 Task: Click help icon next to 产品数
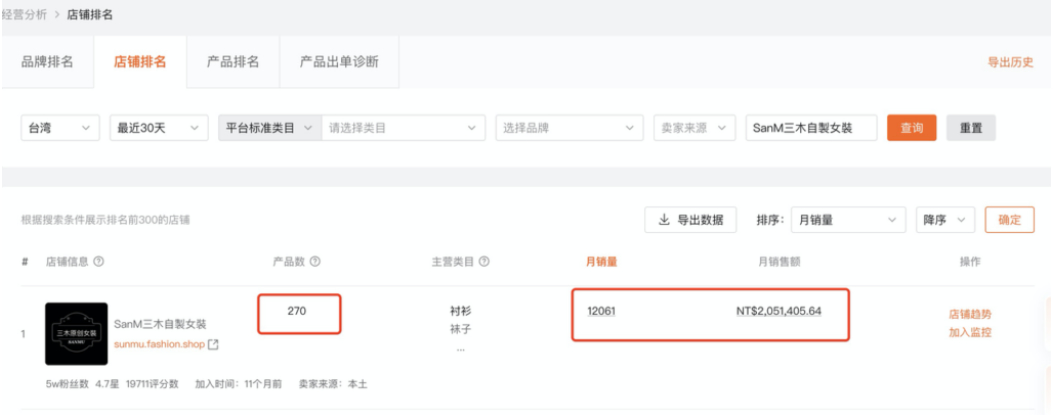click(315, 262)
